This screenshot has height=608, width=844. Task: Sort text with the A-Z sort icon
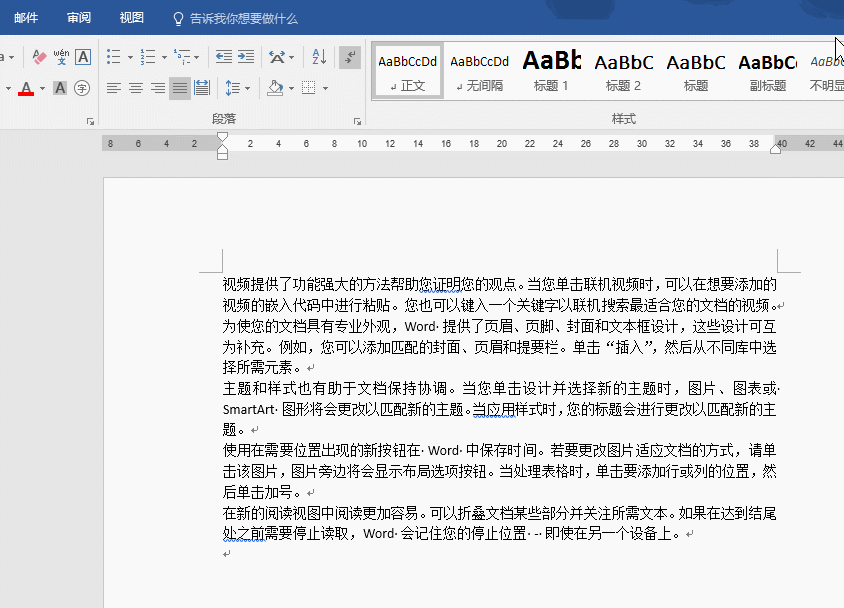(x=319, y=57)
